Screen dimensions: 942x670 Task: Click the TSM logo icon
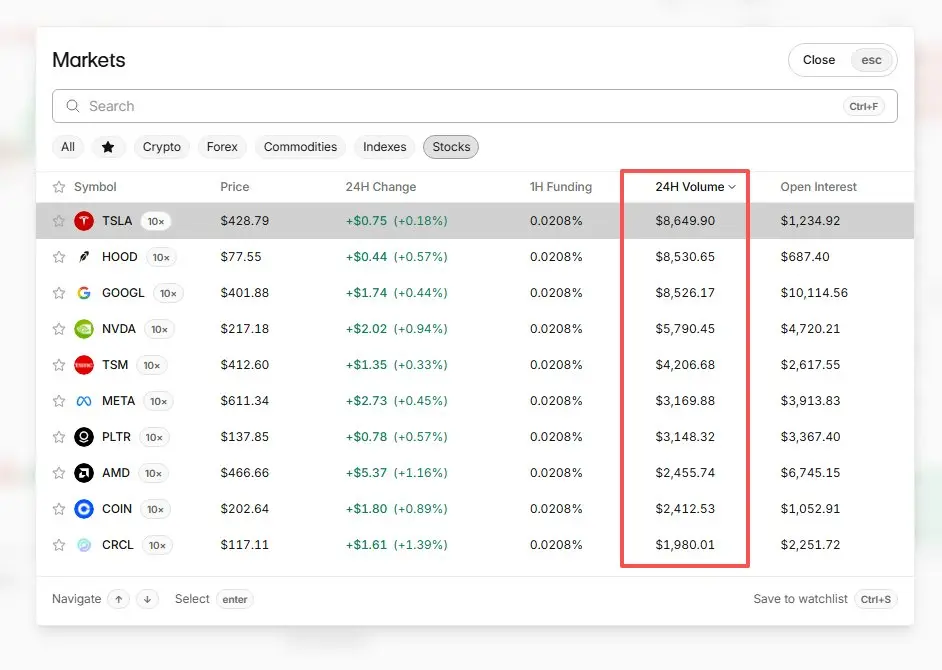84,365
